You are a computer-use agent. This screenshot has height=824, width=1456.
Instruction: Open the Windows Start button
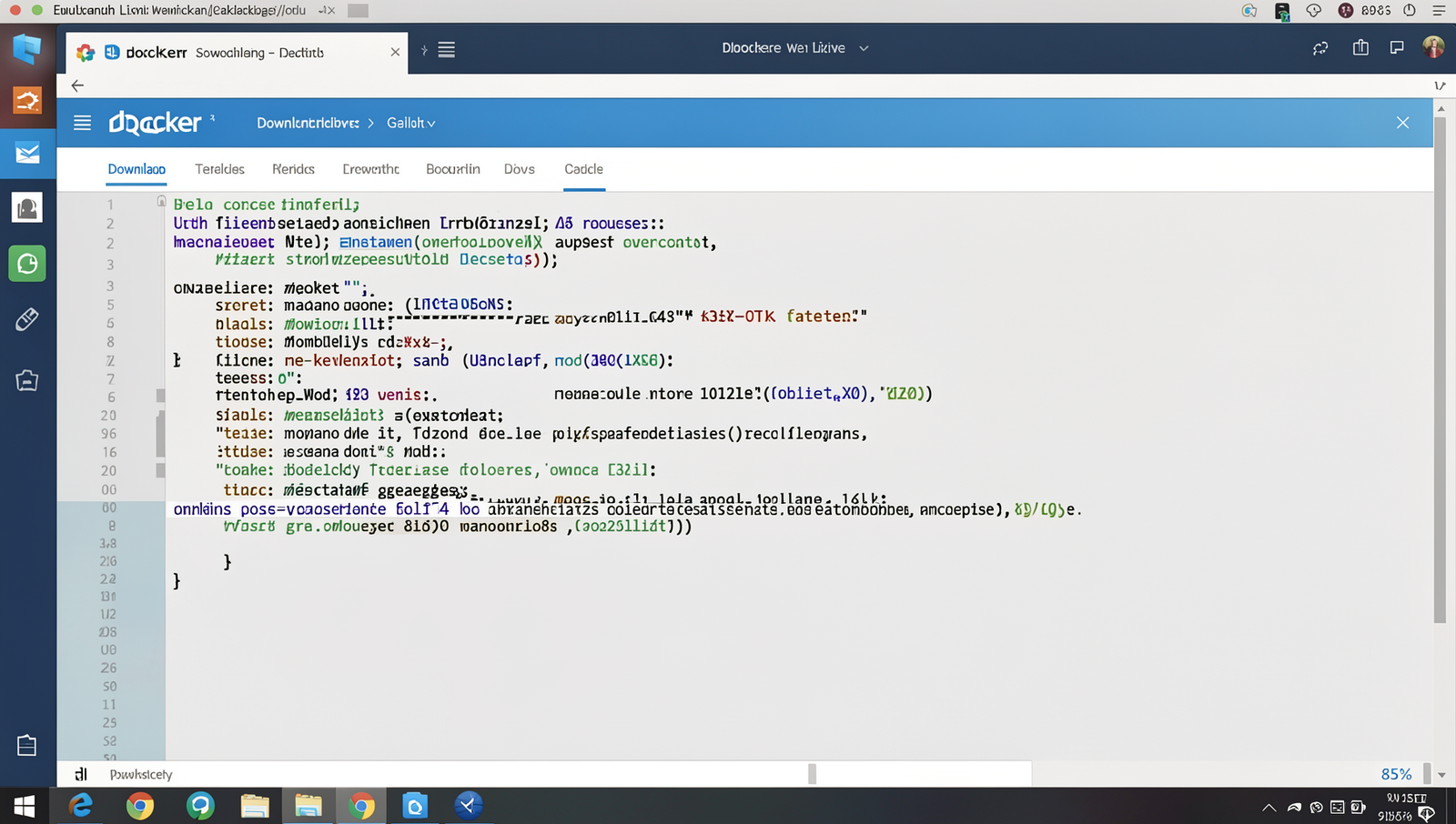click(25, 806)
